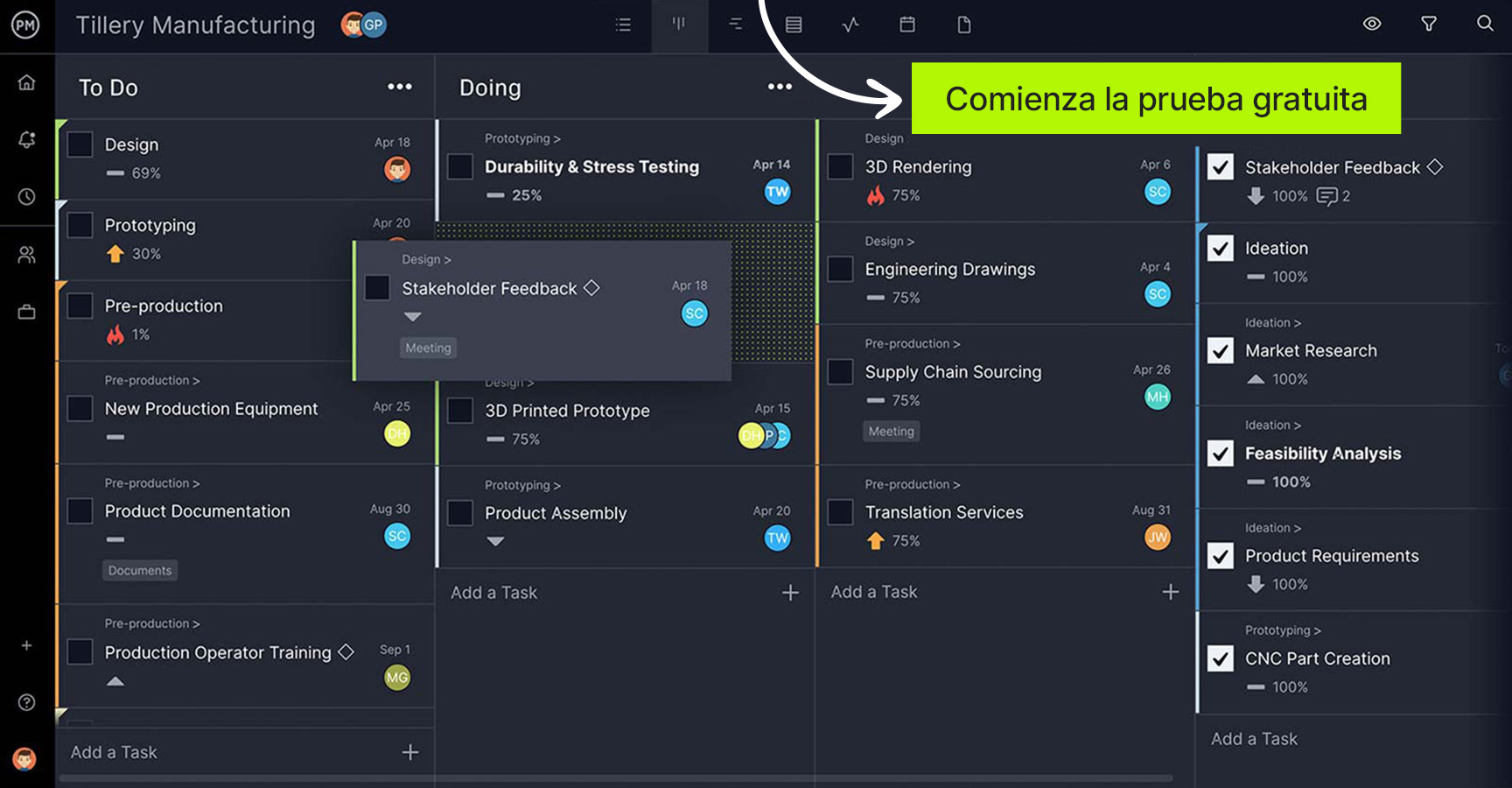Image resolution: width=1512 pixels, height=788 pixels.
Task: Click the up-arrow priority icon on Prototyping
Action: coord(115,254)
